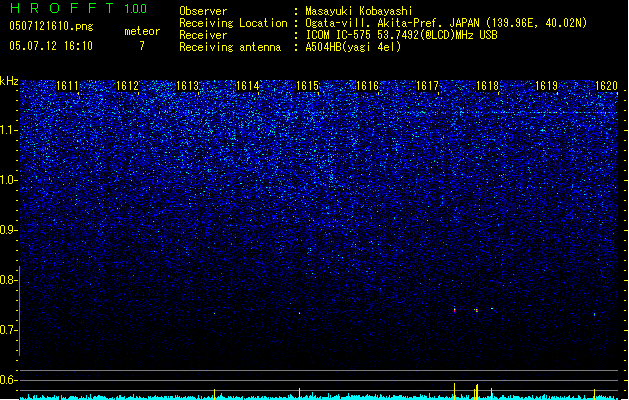Click the 1.0 kHz axis label

click(8, 180)
